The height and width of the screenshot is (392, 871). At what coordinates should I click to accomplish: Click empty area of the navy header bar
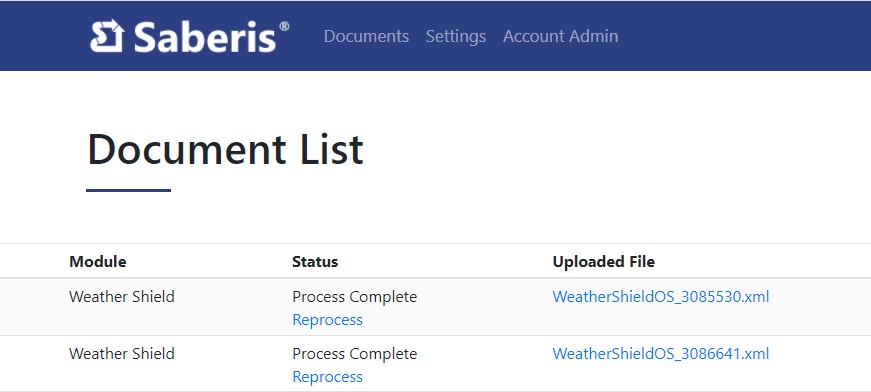coord(744,36)
